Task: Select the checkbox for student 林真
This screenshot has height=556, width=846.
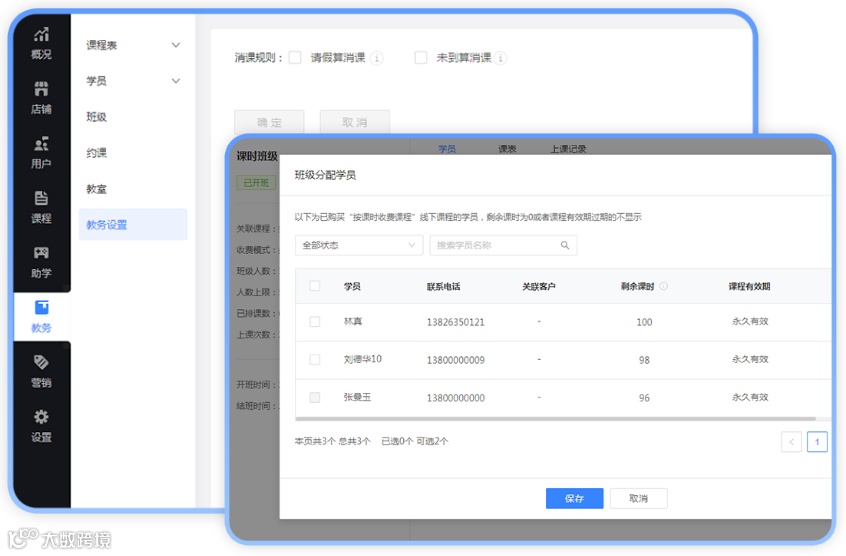Action: (x=315, y=322)
